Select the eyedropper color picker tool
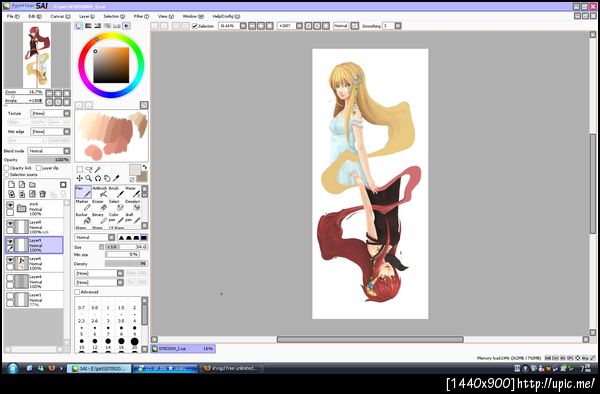 [x=116, y=178]
